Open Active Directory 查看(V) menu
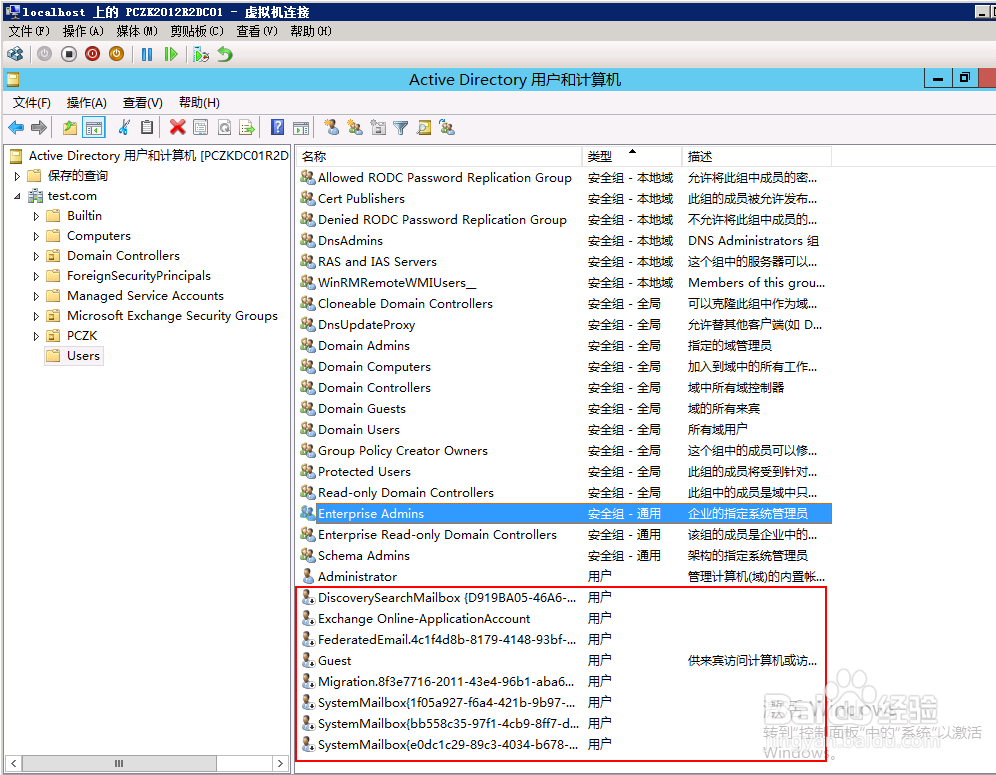 (x=142, y=102)
